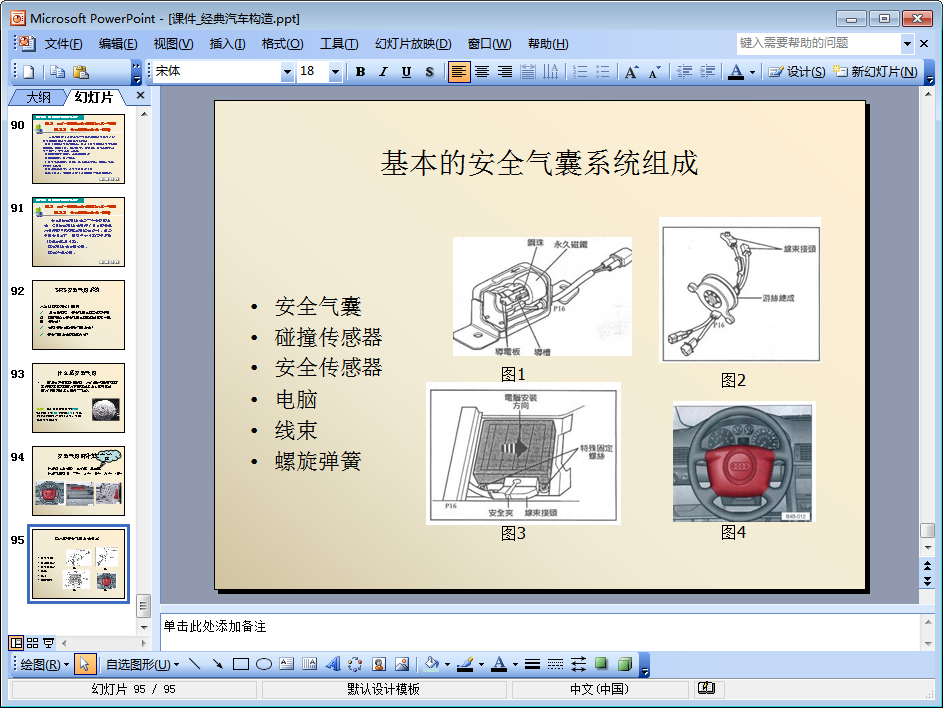Insert a vertical text box
The image size is (943, 708).
point(310,664)
